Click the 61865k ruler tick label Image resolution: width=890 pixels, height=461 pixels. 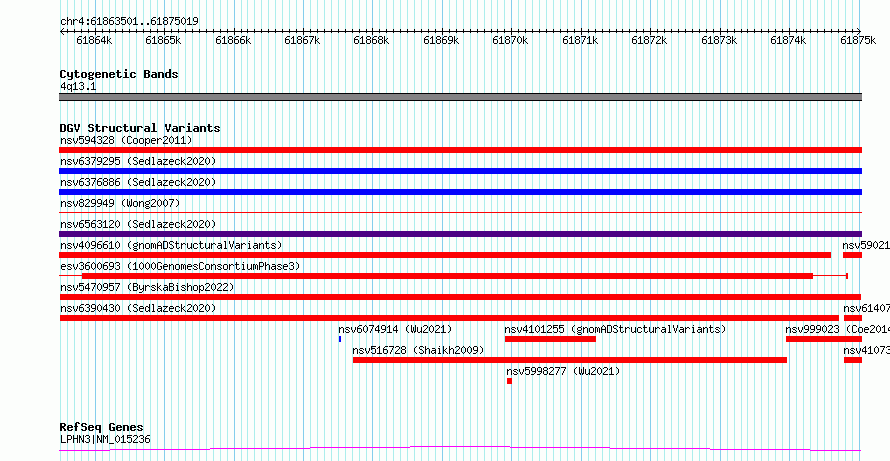coord(163,40)
